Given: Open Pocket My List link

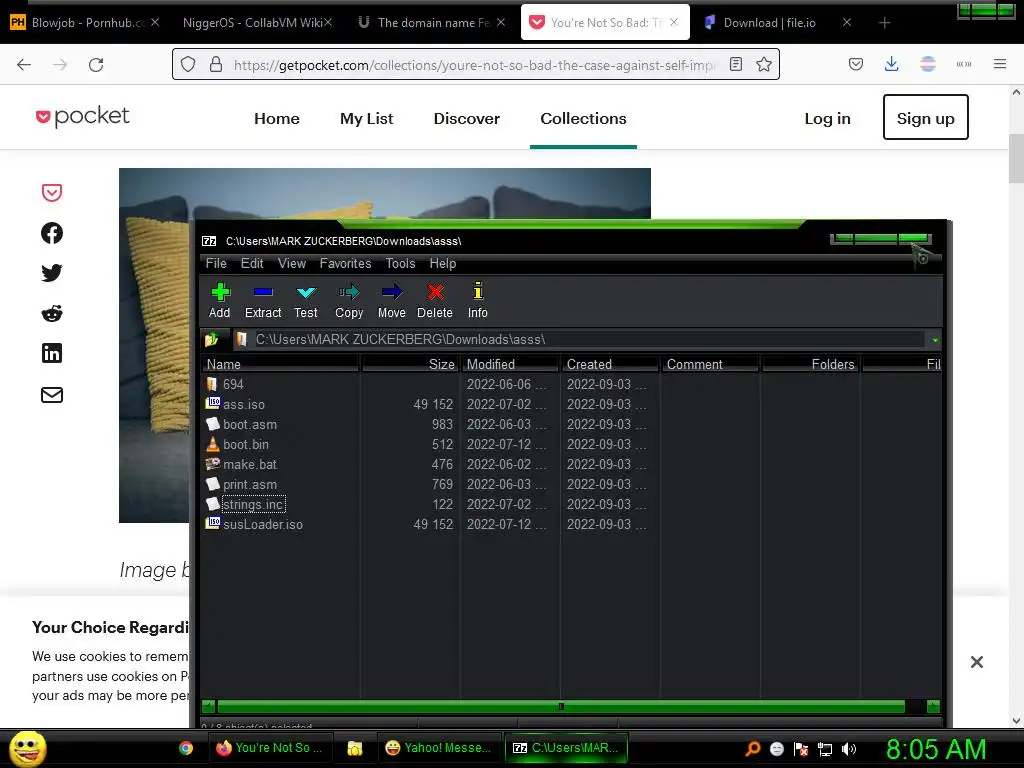Looking at the screenshot, I should coord(366,118).
